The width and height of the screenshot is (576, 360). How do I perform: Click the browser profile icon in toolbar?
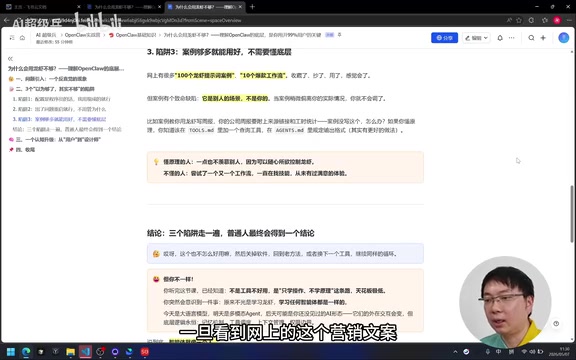coord(557,21)
